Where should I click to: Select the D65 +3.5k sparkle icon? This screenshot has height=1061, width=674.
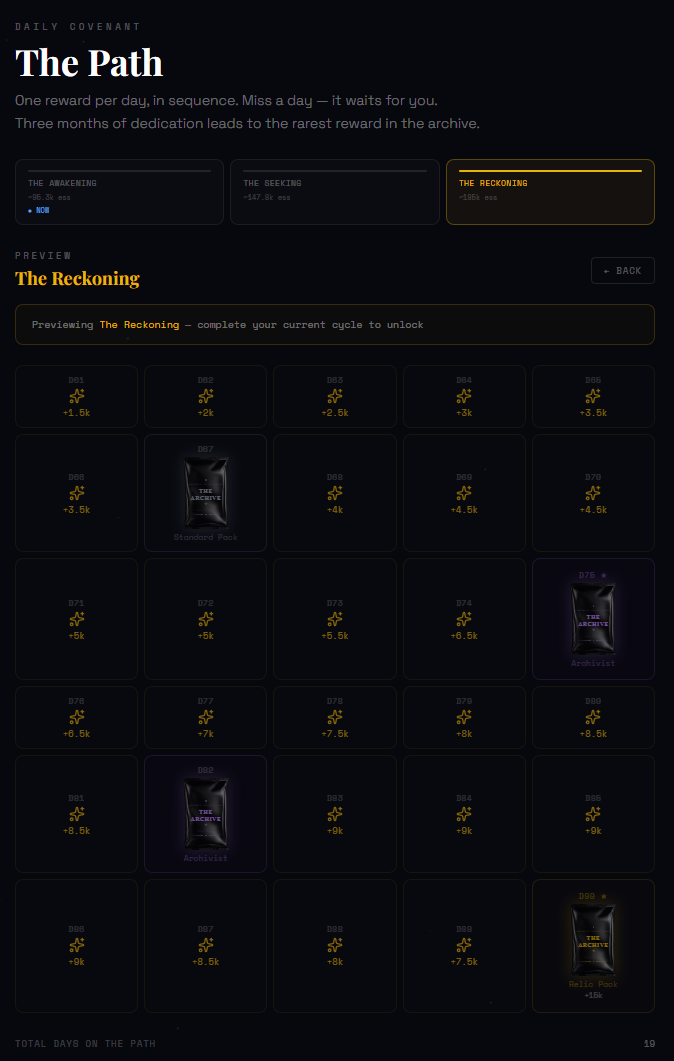(593, 397)
